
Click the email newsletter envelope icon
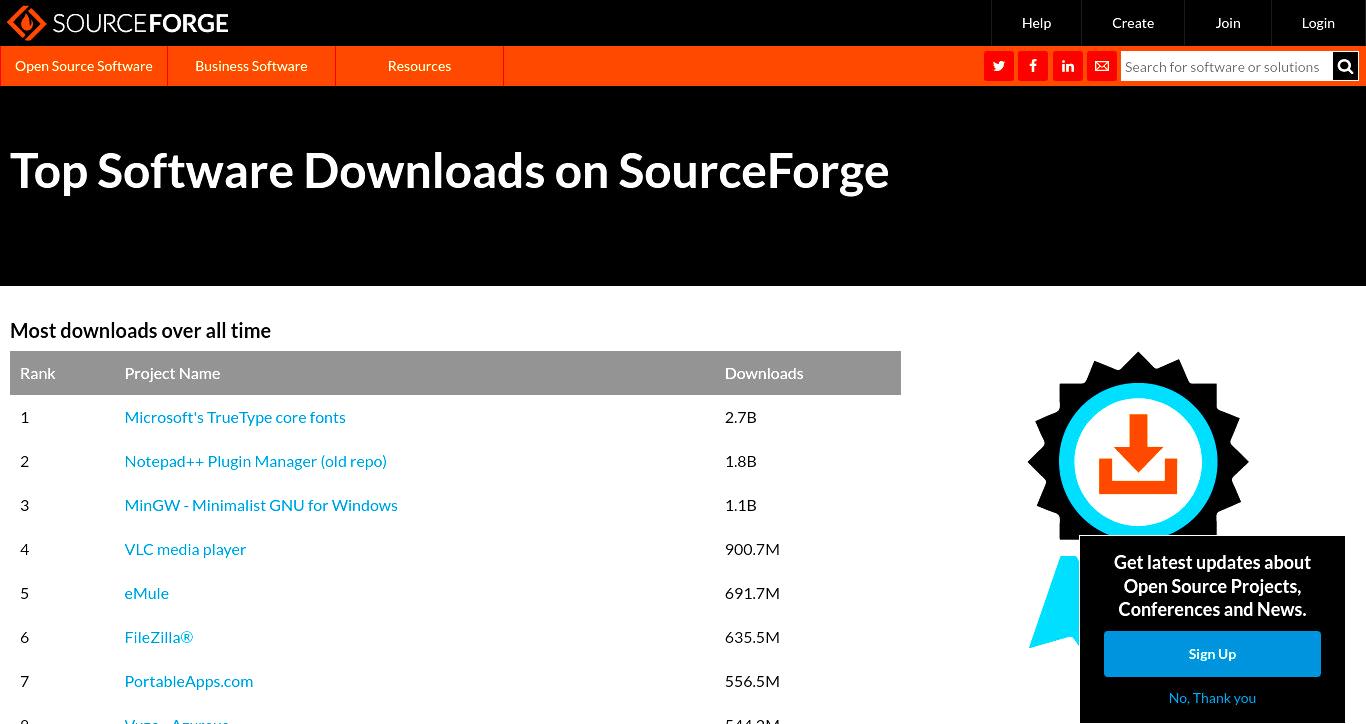pyautogui.click(x=1102, y=66)
